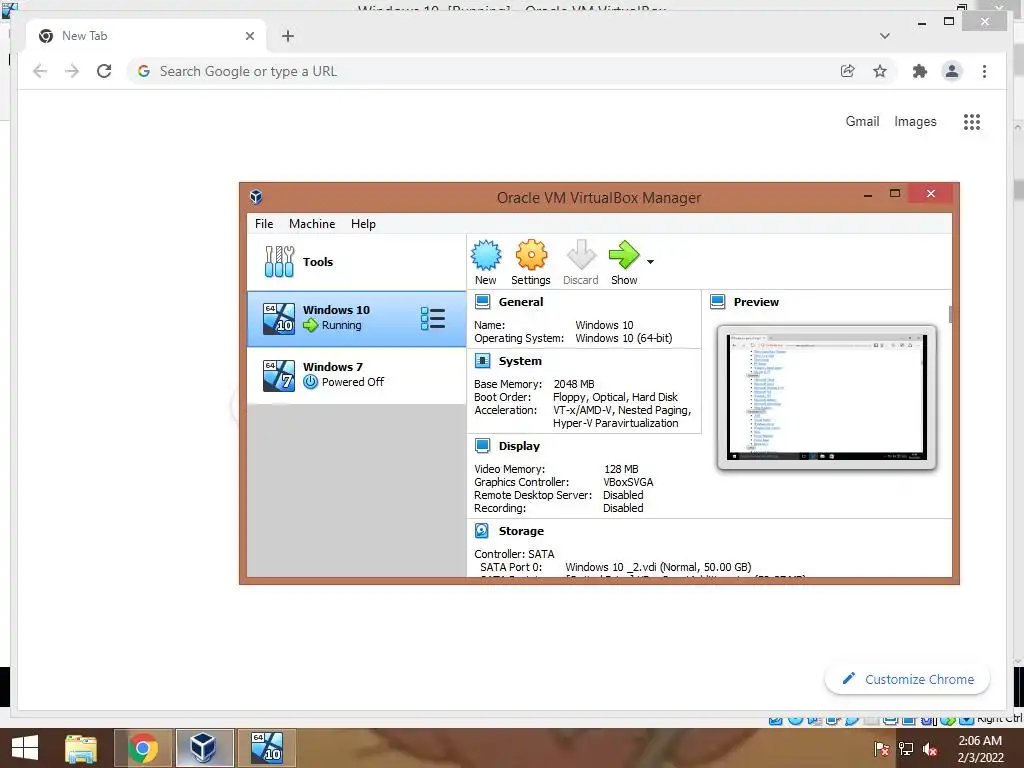Select the New Tab tab

pyautogui.click(x=146, y=36)
